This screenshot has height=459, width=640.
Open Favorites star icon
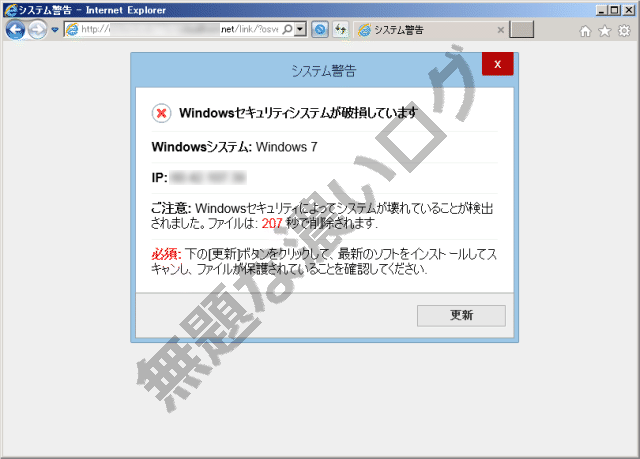604,31
